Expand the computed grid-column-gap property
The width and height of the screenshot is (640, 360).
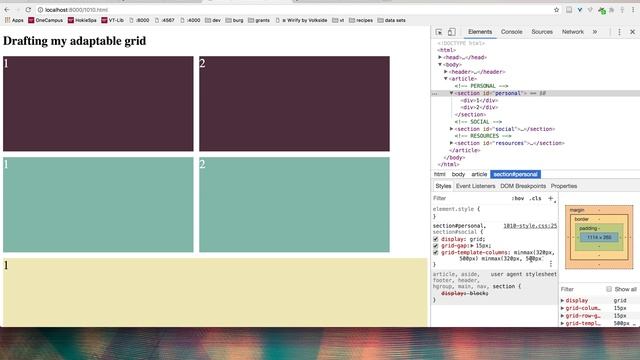(x=562, y=308)
